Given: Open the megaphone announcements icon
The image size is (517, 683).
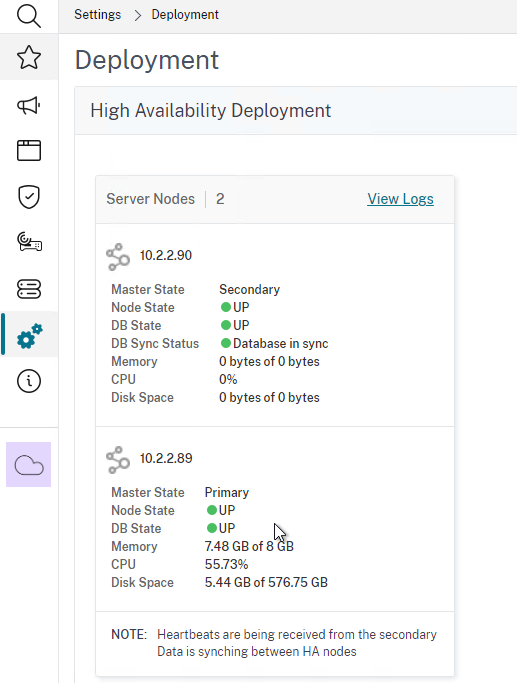Looking at the screenshot, I should pos(29,105).
